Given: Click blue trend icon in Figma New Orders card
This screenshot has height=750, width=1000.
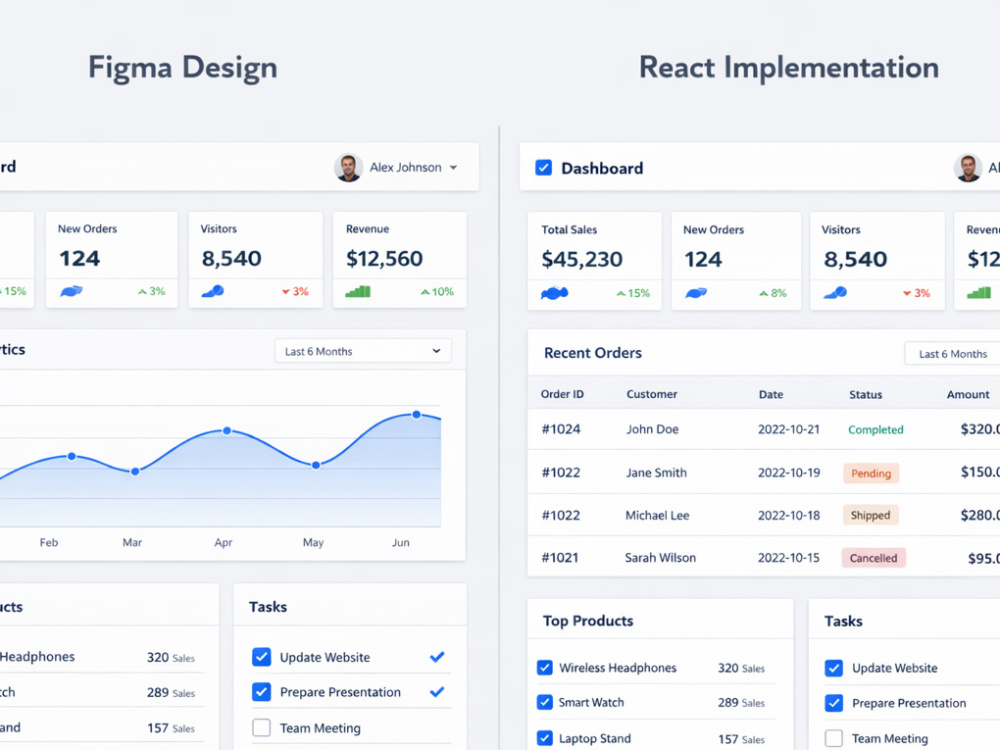Looking at the screenshot, I should tap(71, 291).
